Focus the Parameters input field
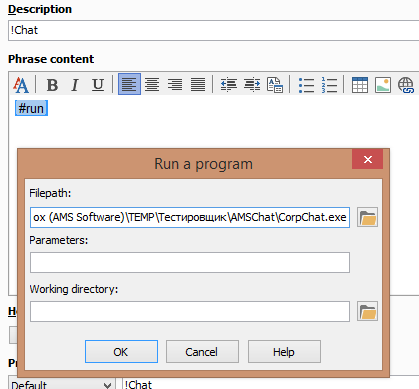Viewport: 419px width, 389px height. [190, 262]
